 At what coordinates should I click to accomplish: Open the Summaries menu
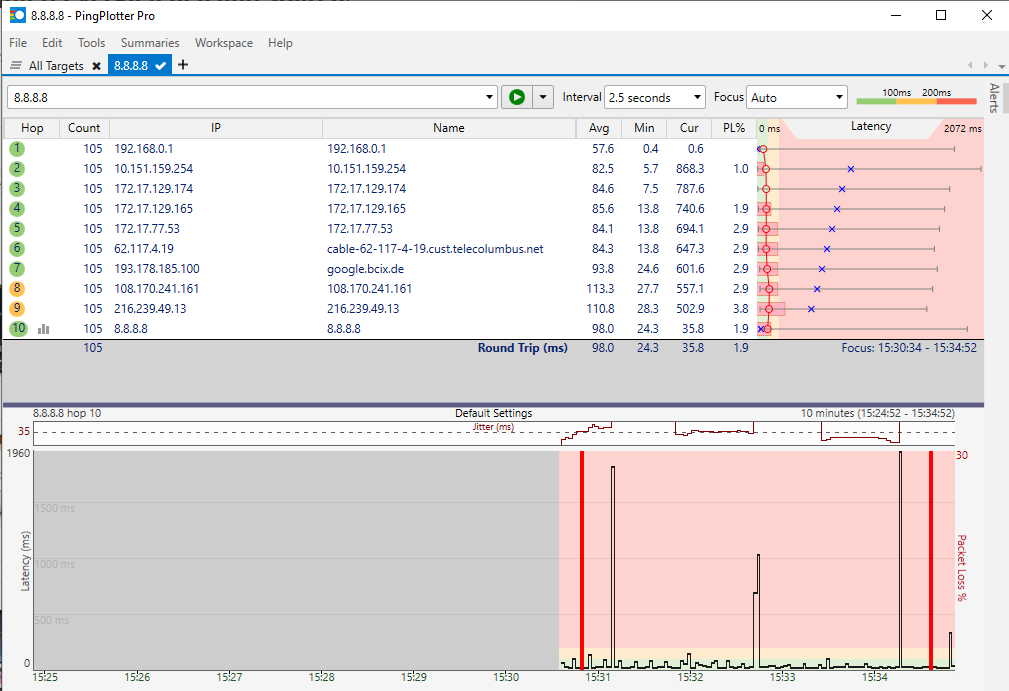[150, 42]
